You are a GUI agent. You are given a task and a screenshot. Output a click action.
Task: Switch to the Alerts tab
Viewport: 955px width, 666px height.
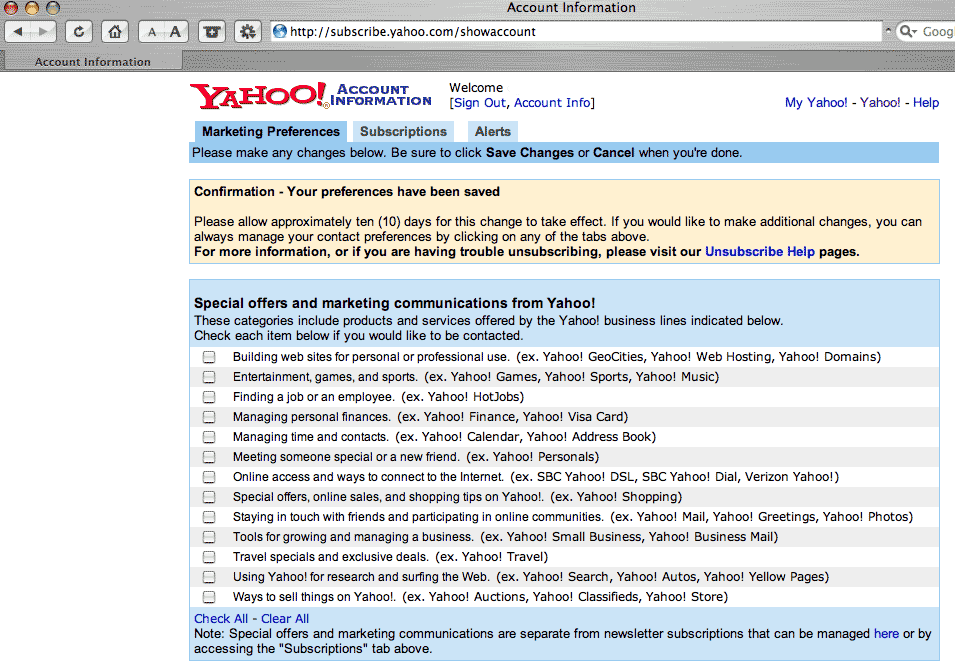click(x=493, y=132)
